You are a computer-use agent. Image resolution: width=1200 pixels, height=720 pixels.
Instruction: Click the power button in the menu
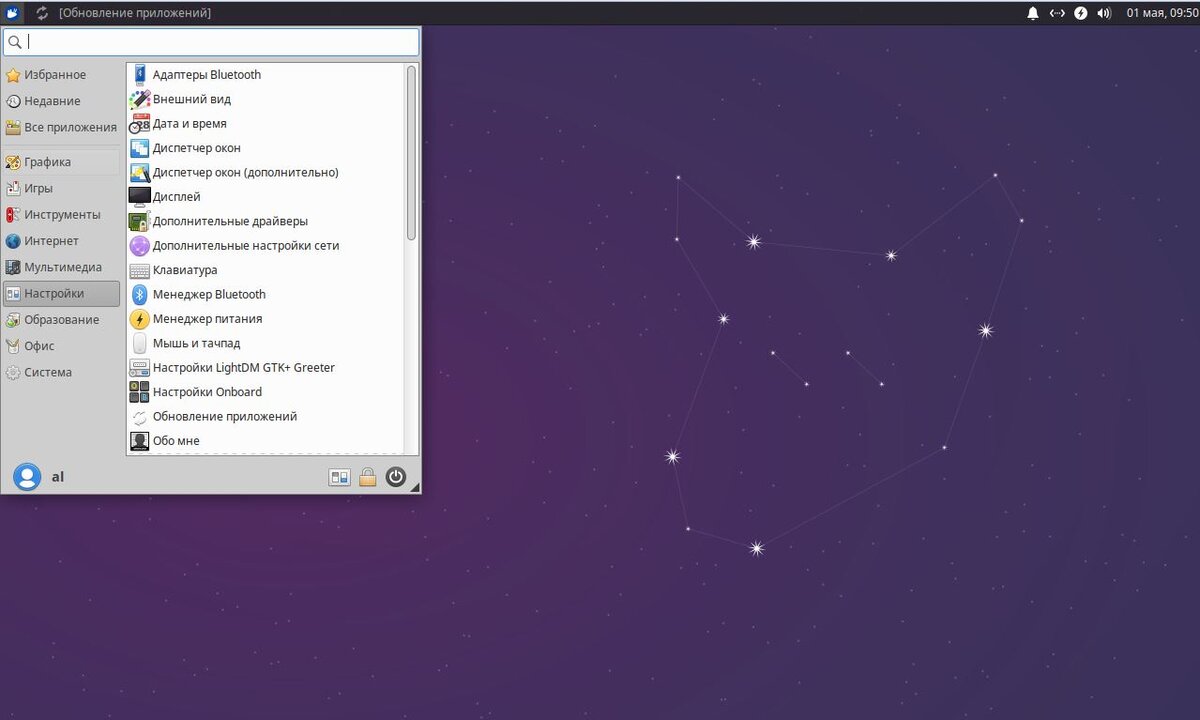(x=396, y=477)
